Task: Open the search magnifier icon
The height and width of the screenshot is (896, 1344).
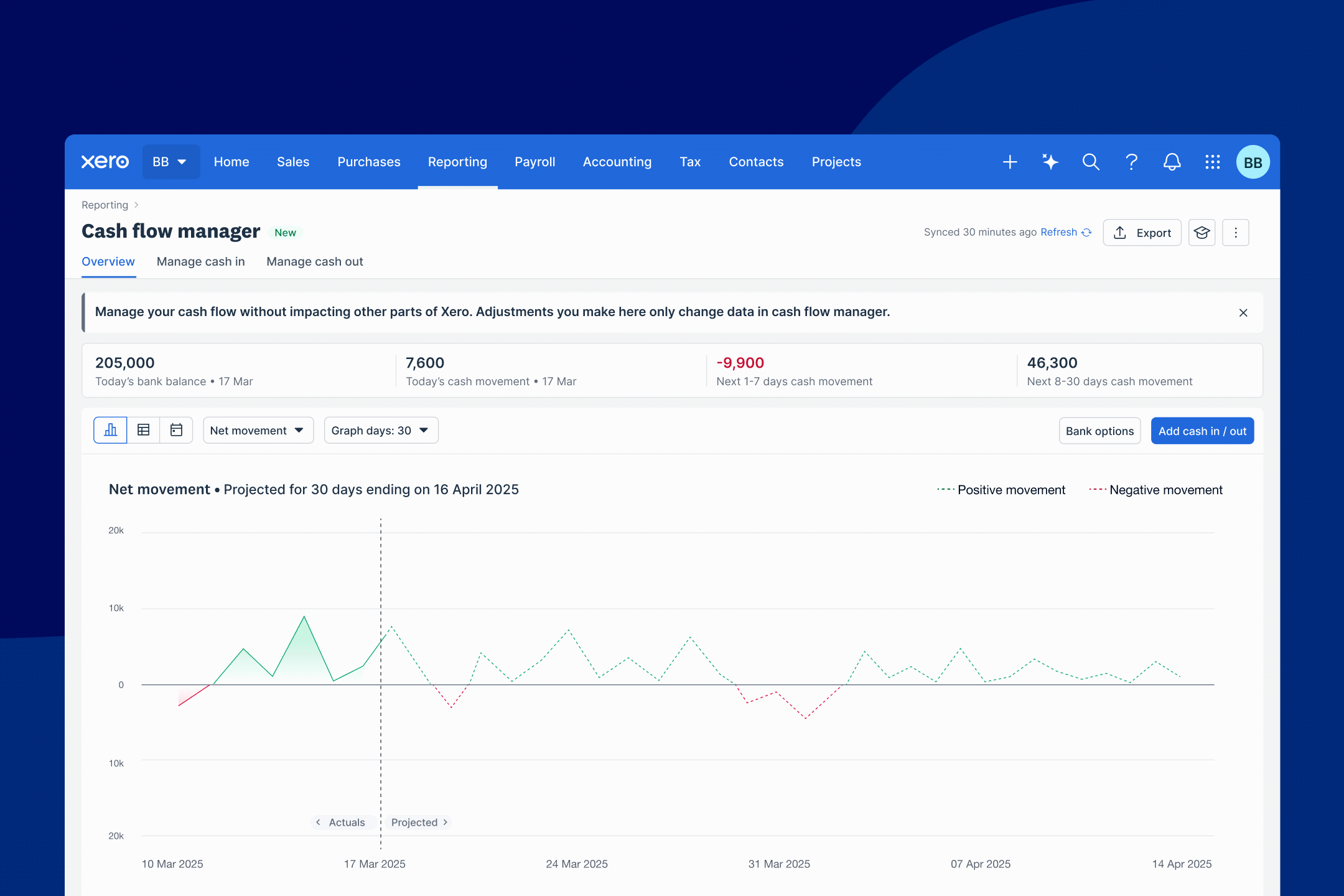Action: [1091, 162]
